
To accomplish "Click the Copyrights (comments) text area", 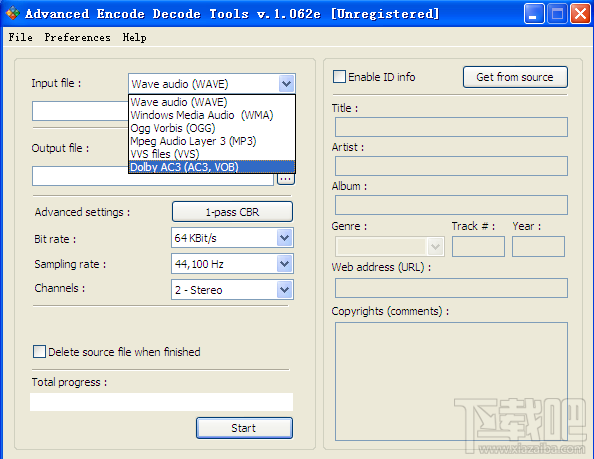I will (451, 381).
